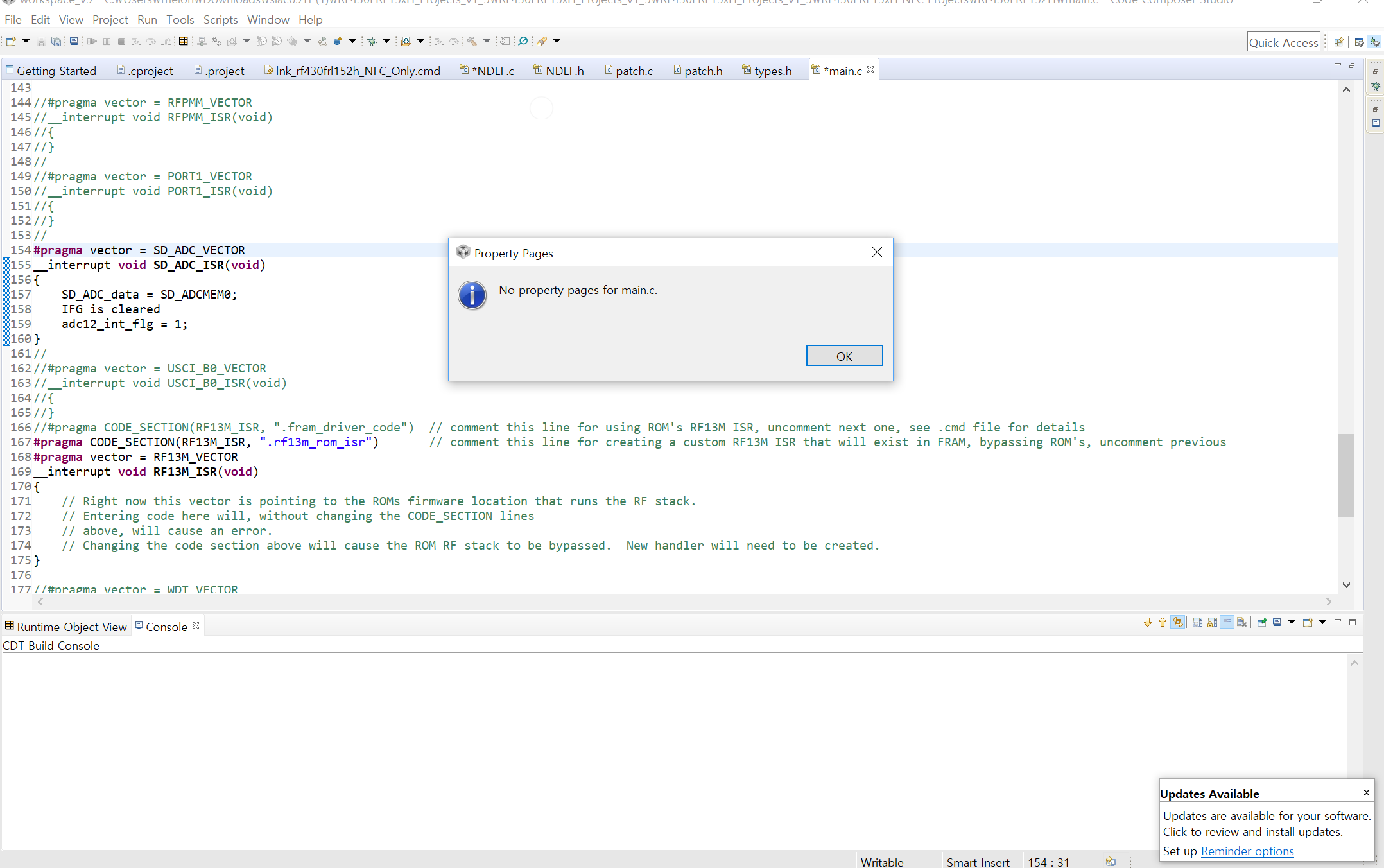Open the Display Selected Console dropdown arrow

tap(1292, 622)
